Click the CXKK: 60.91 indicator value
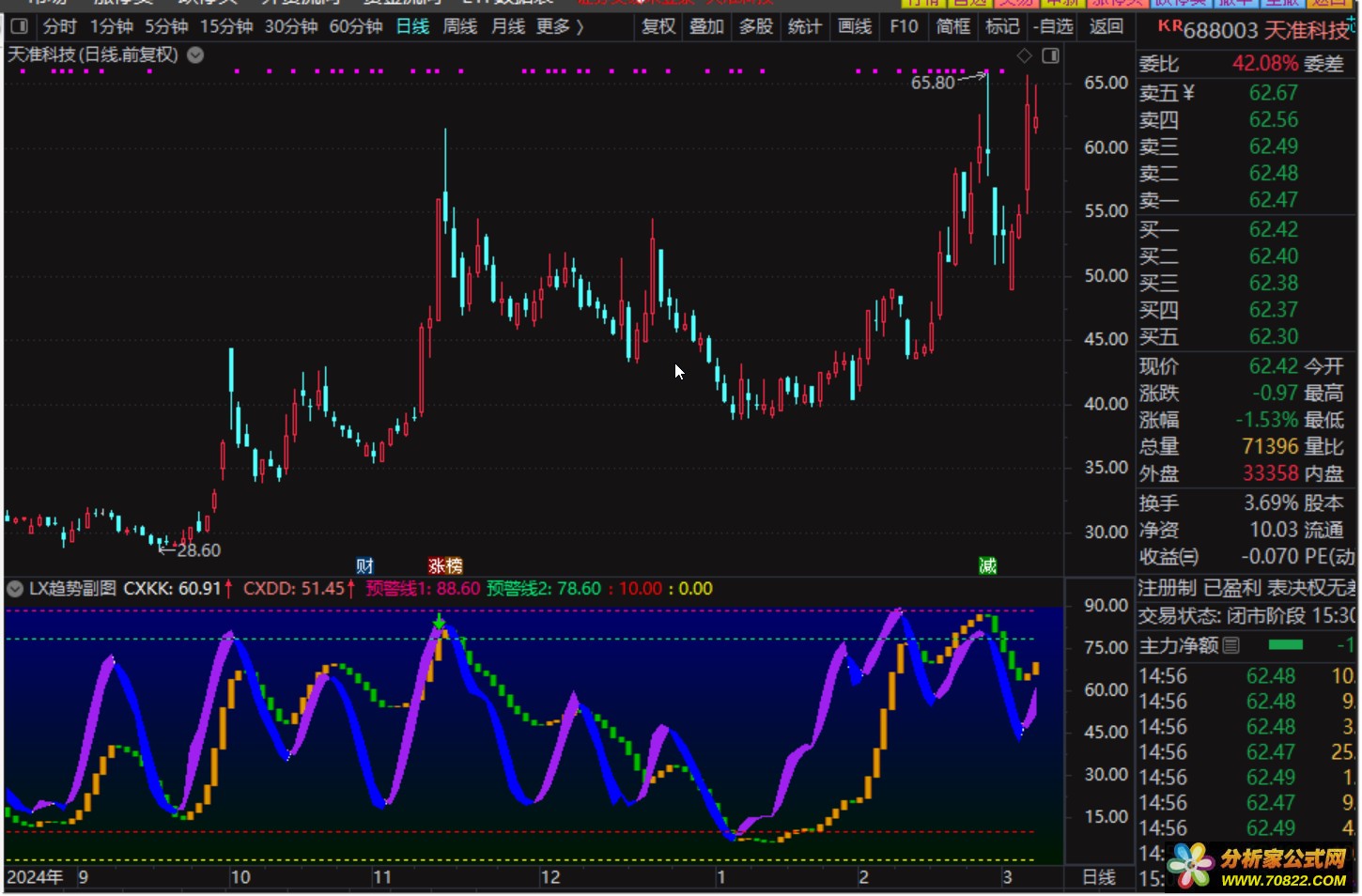Image resolution: width=1362 pixels, height=896 pixels. [173, 589]
